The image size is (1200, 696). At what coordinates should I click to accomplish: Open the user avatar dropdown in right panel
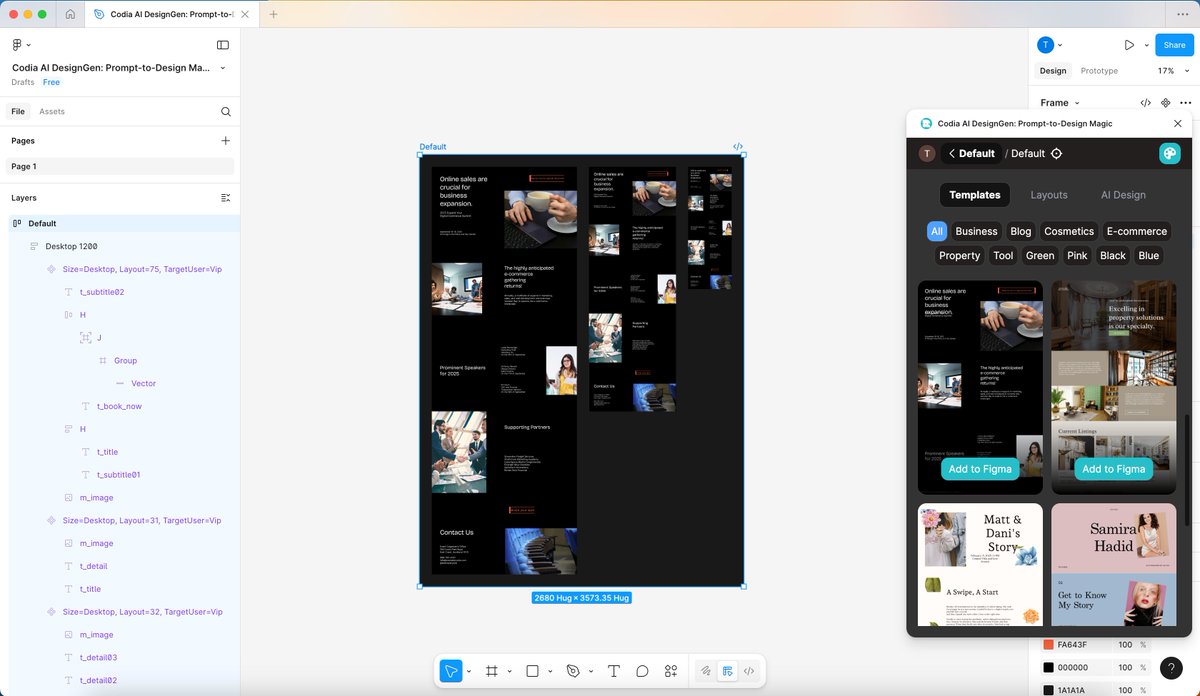1060,45
